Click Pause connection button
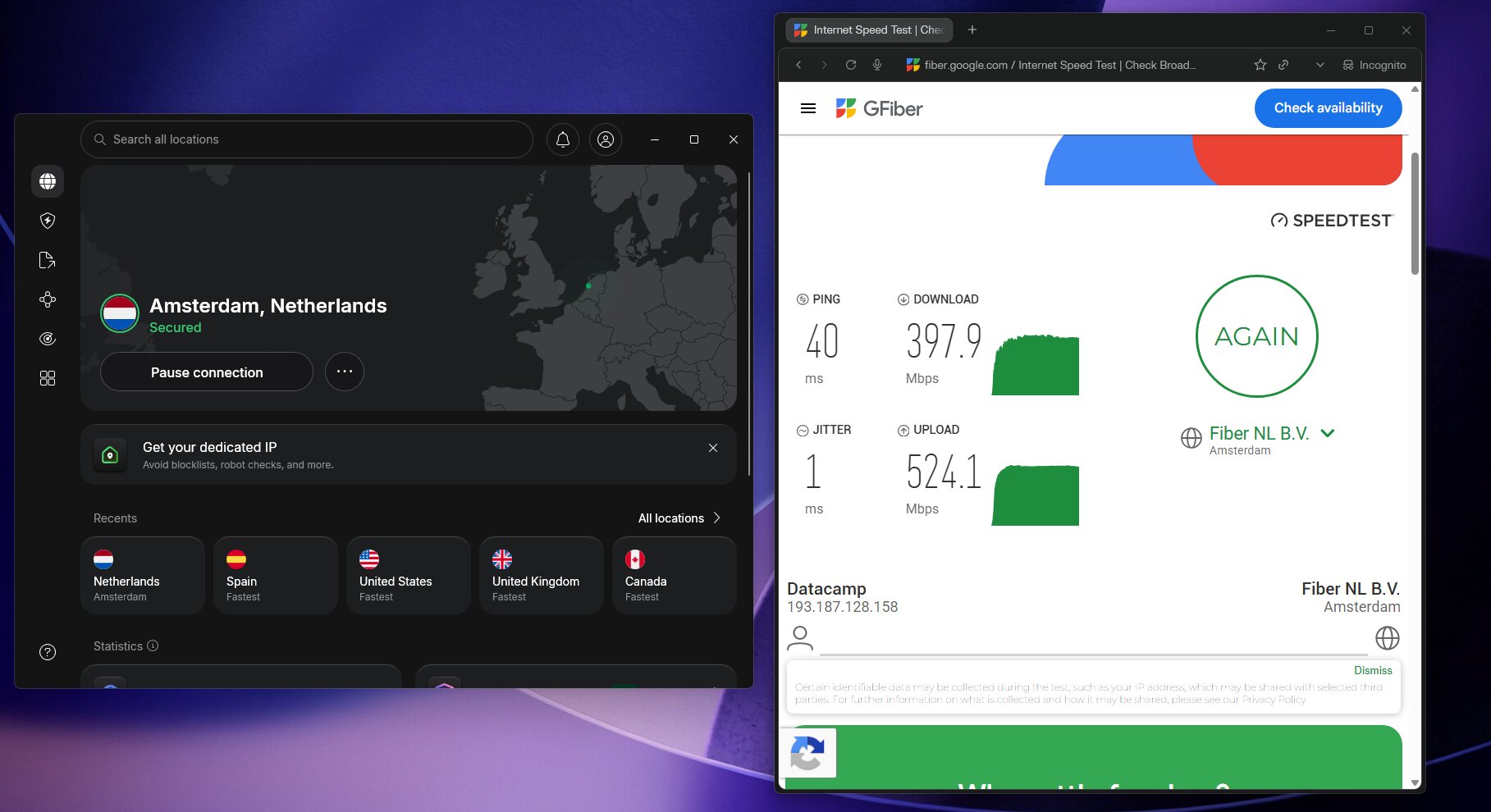 [207, 372]
